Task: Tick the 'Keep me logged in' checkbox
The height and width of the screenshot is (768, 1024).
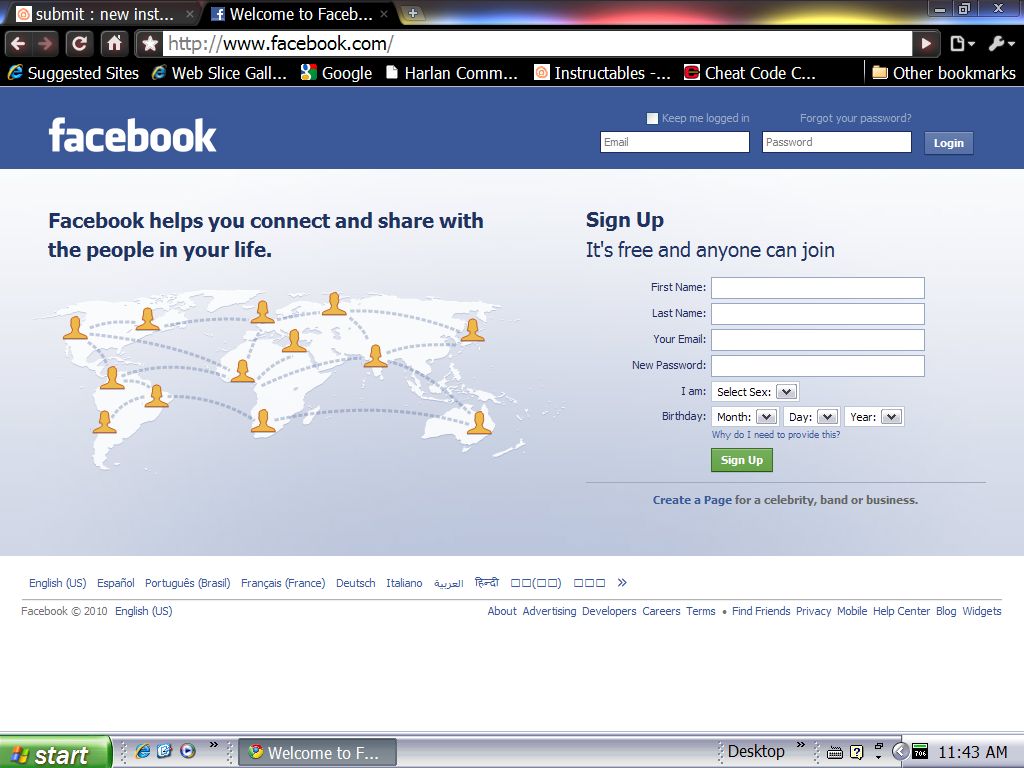Action: 652,118
